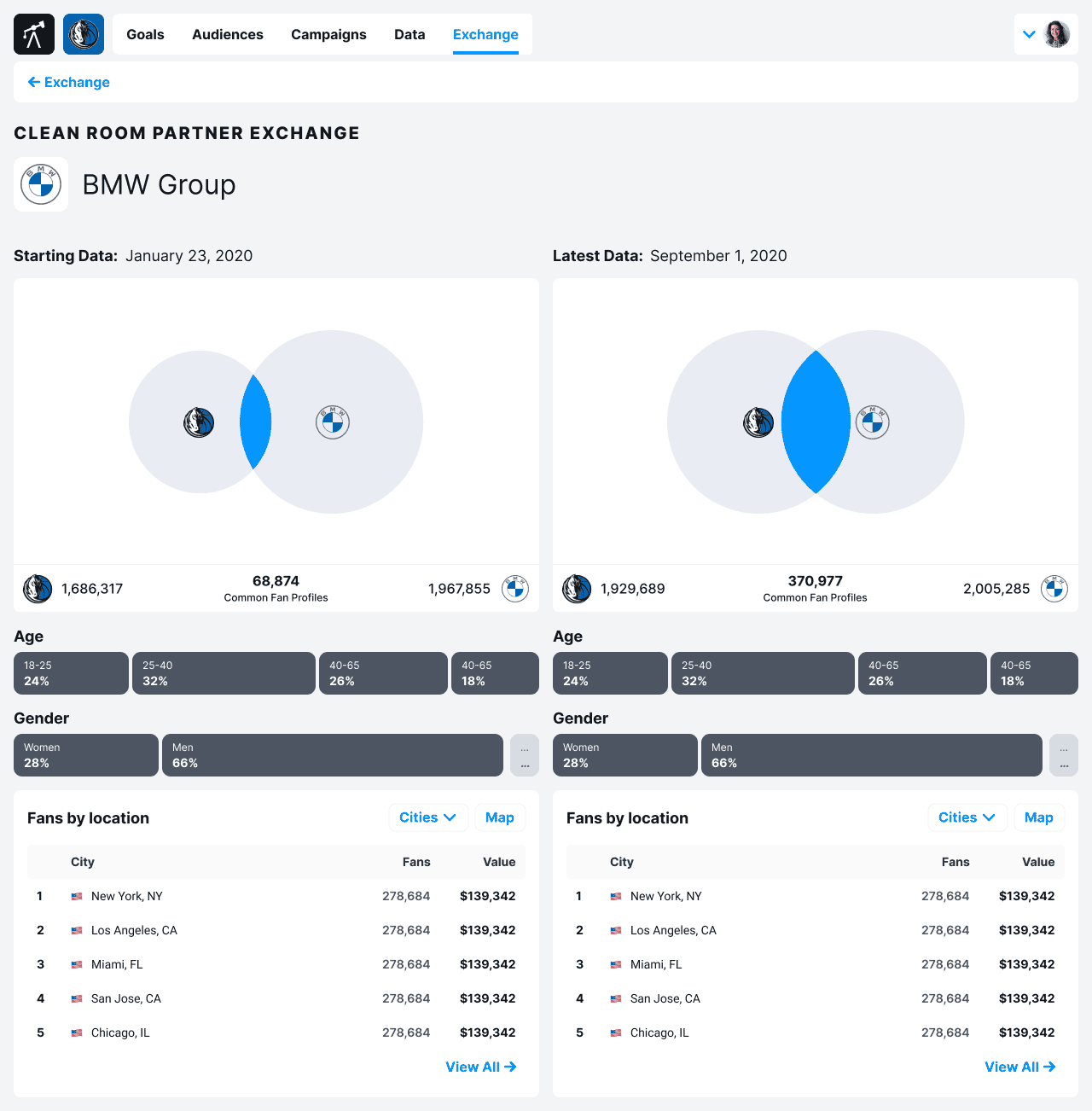
Task: Switch to the Goals tab
Action: (x=145, y=34)
